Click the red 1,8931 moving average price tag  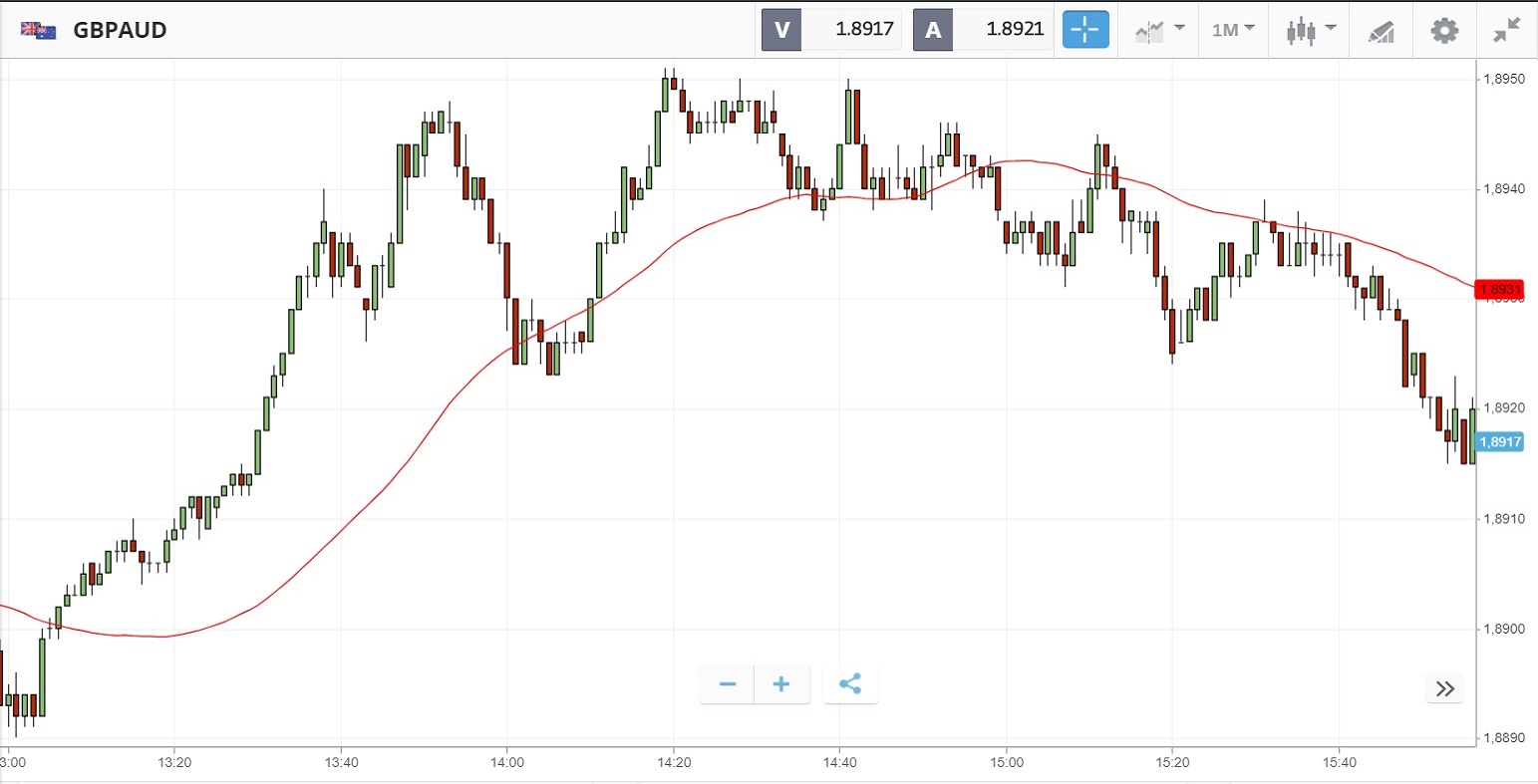pos(1500,290)
